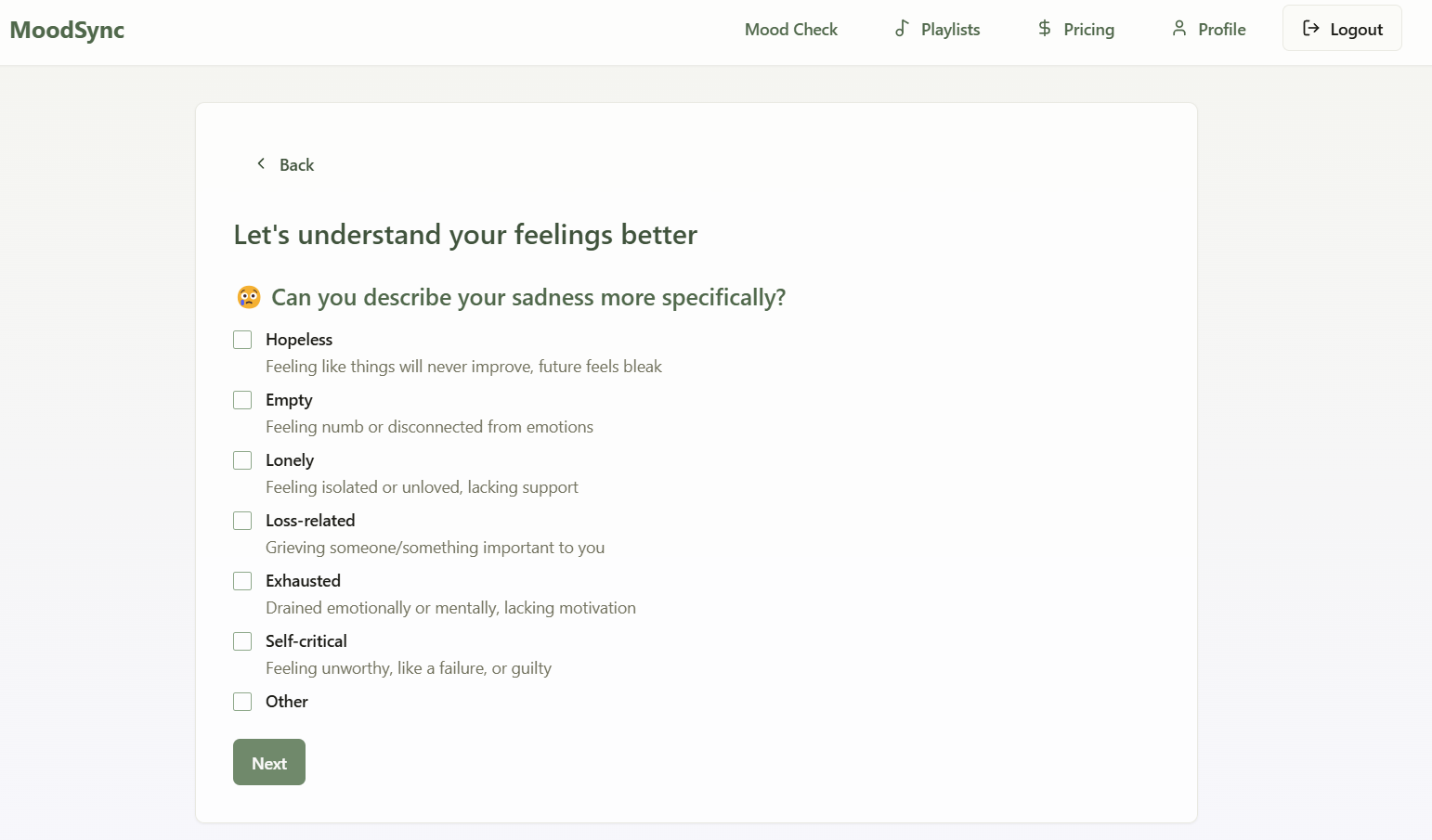Click the music note icon beside Playlists
Screen dimensions: 1432x840
point(901,29)
